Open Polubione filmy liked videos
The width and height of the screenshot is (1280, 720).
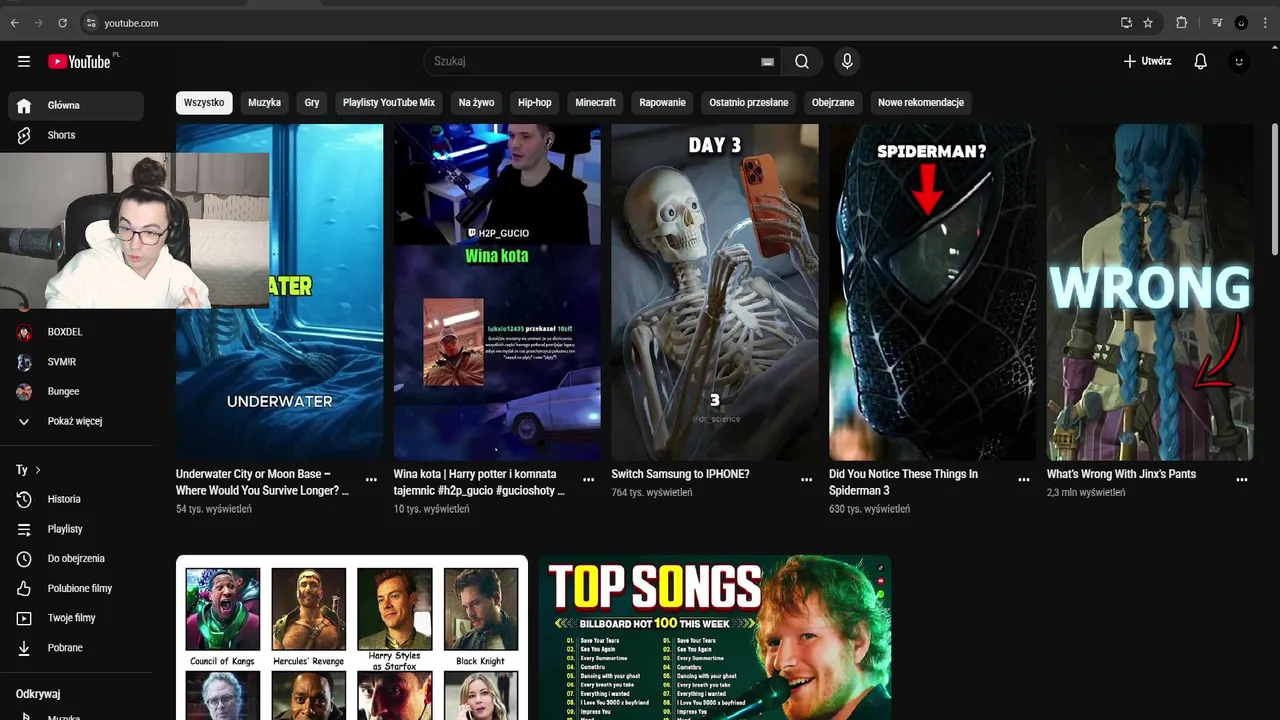(76, 588)
